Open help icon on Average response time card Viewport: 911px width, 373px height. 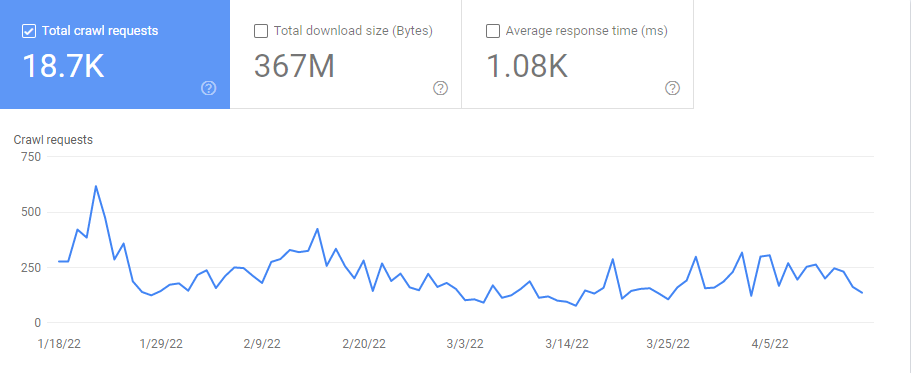[672, 88]
